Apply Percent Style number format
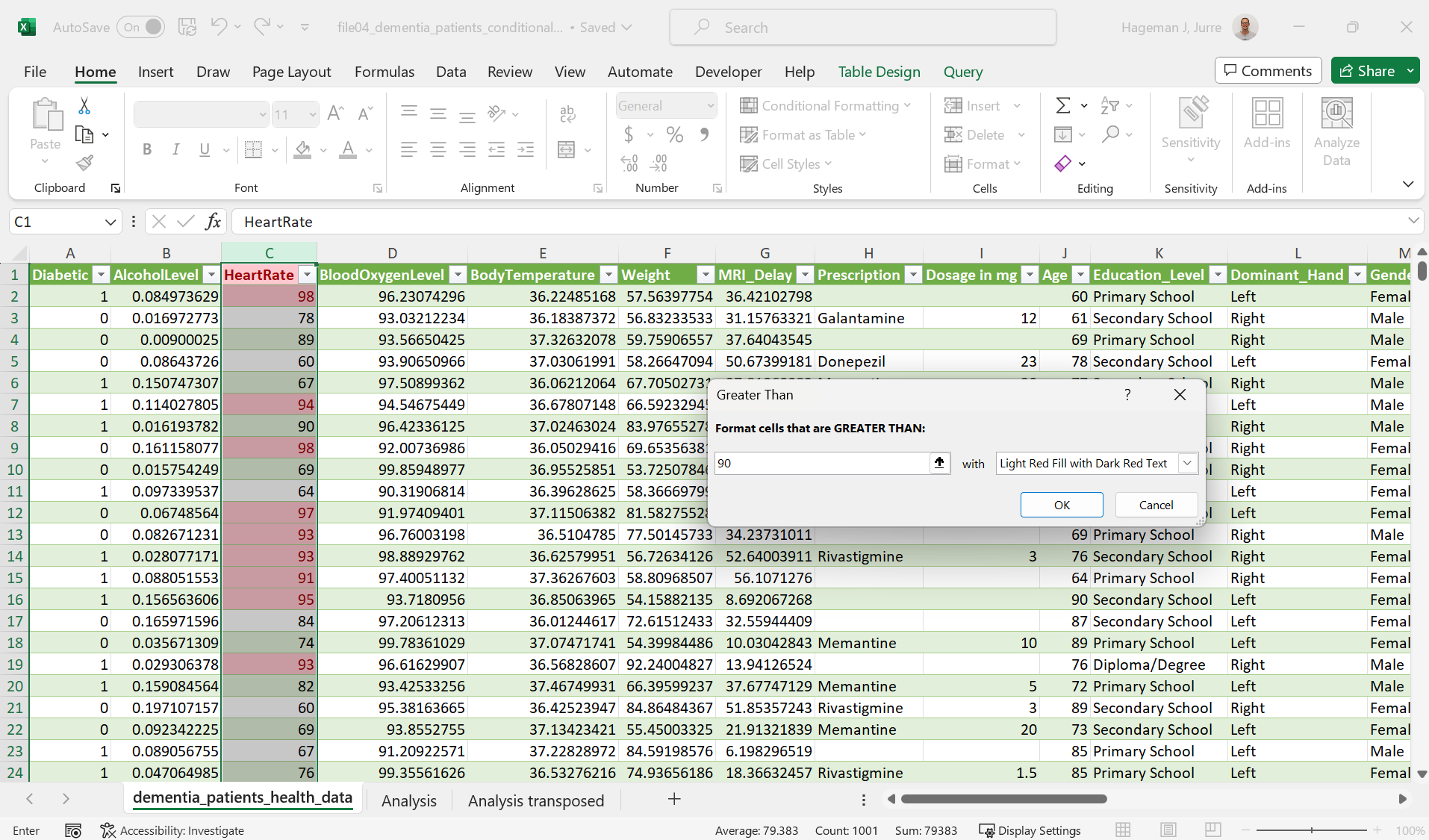The width and height of the screenshot is (1429, 840). 674,134
